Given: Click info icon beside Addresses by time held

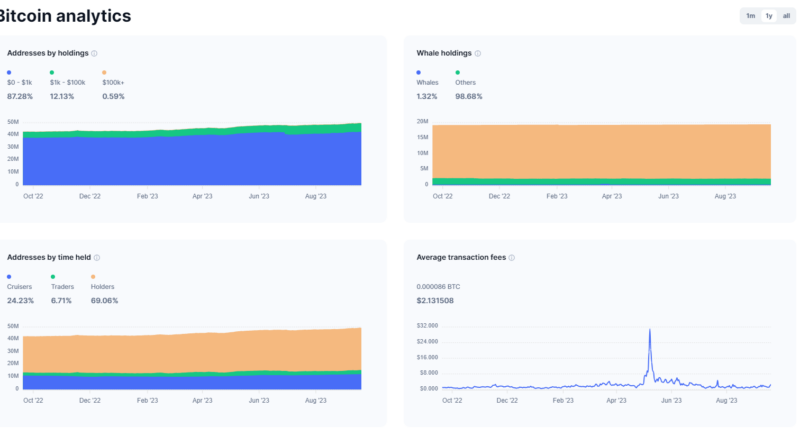Looking at the screenshot, I should [97, 257].
